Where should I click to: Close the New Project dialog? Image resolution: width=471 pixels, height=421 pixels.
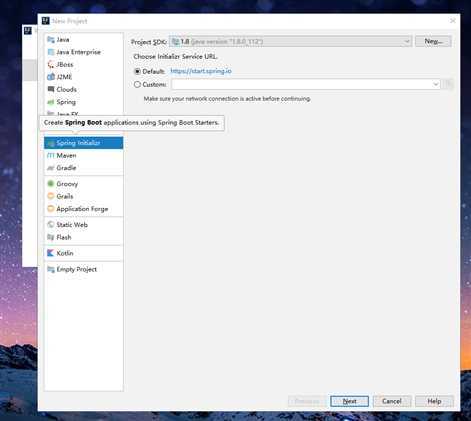[452, 21]
